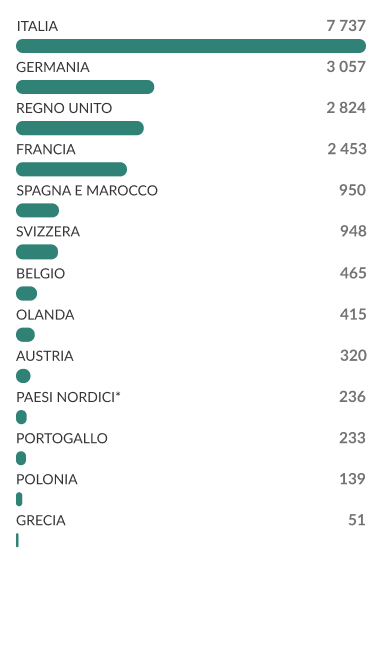Click the POLONIA label text
The height and width of the screenshot is (670, 380).
(47, 479)
